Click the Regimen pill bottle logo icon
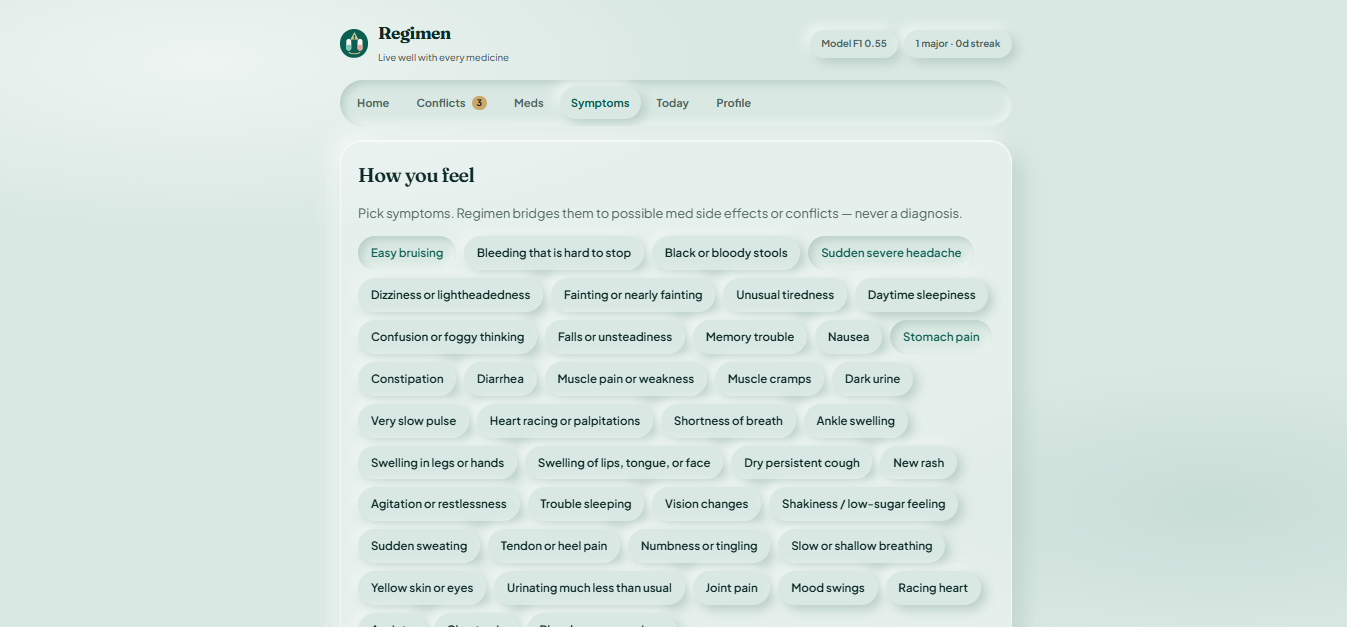The width and height of the screenshot is (1347, 627). point(354,43)
